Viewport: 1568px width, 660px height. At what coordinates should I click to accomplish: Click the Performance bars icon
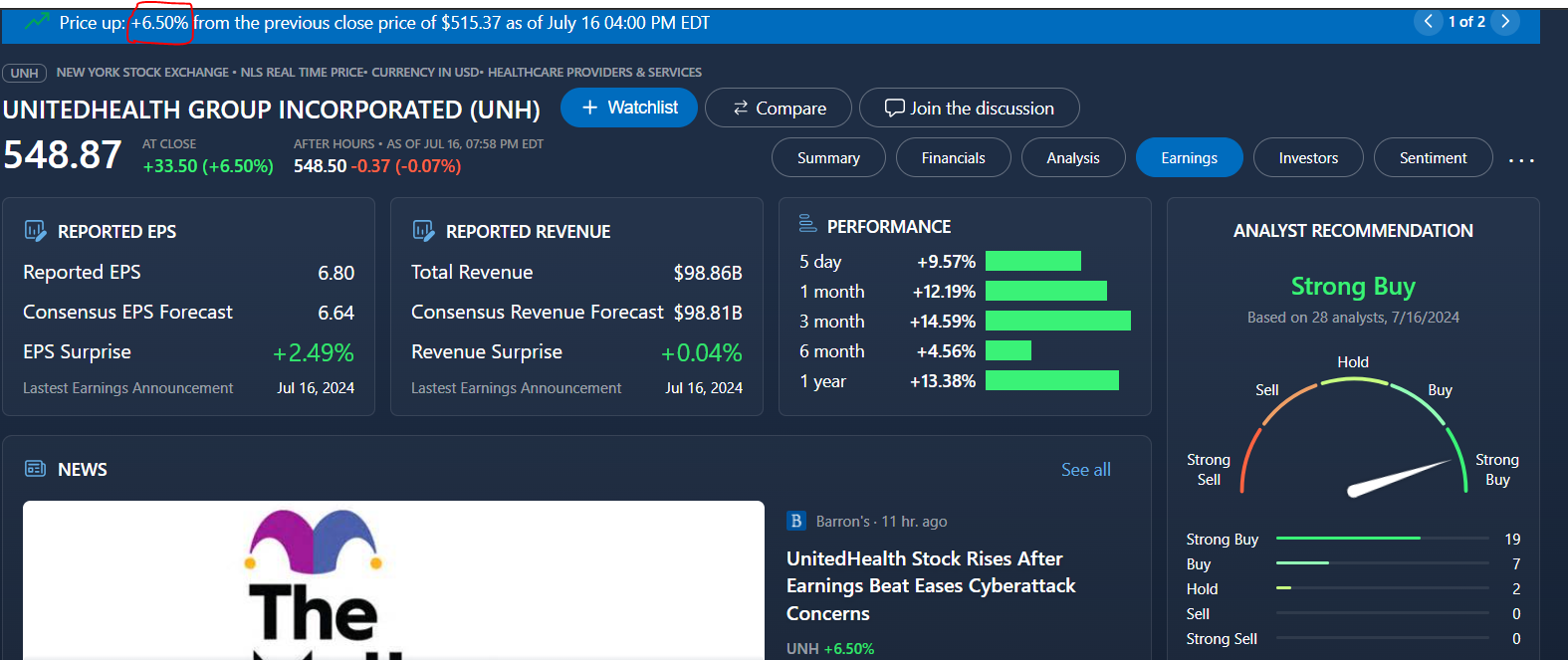tap(807, 225)
